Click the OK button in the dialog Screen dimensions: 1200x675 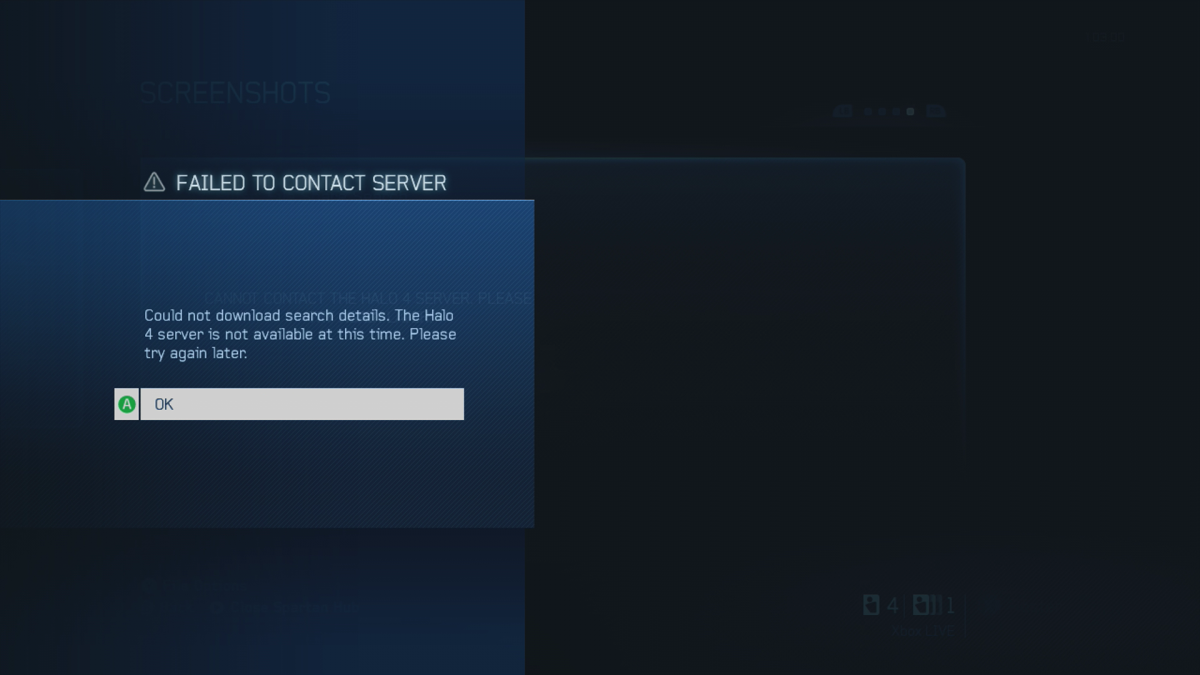pyautogui.click(x=302, y=404)
